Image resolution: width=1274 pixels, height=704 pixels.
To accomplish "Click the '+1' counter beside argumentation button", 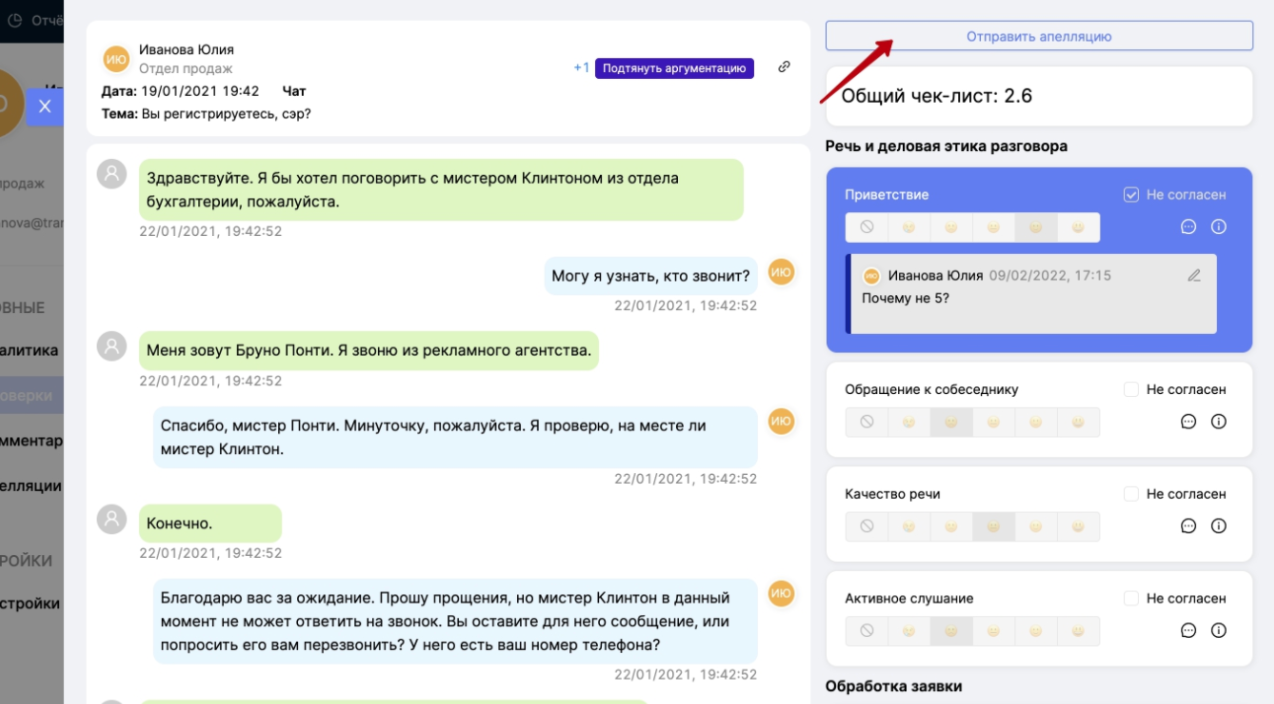I will (581, 68).
